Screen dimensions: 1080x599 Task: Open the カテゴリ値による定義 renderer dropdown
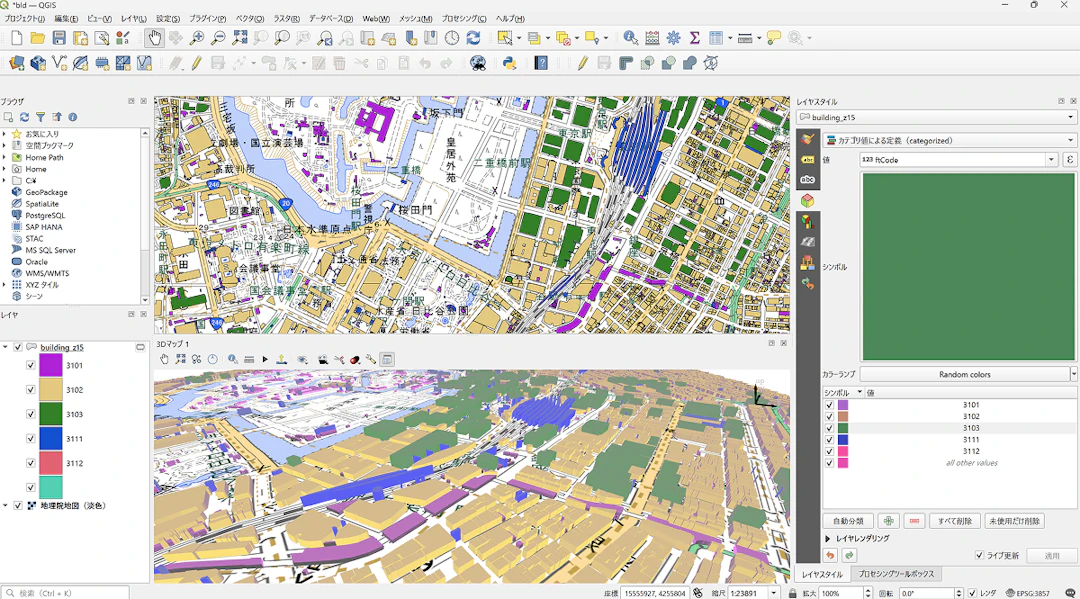[949, 140]
